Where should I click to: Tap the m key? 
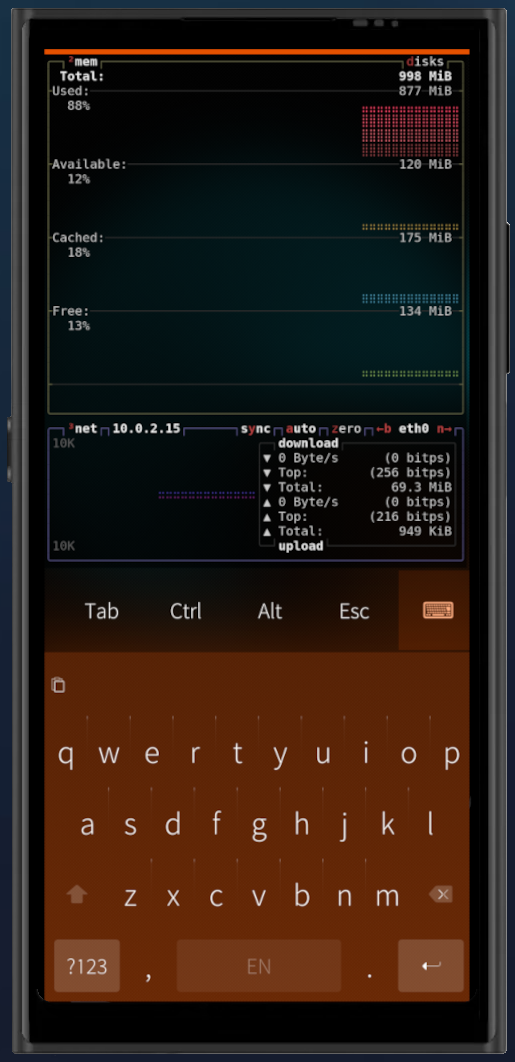(x=388, y=896)
